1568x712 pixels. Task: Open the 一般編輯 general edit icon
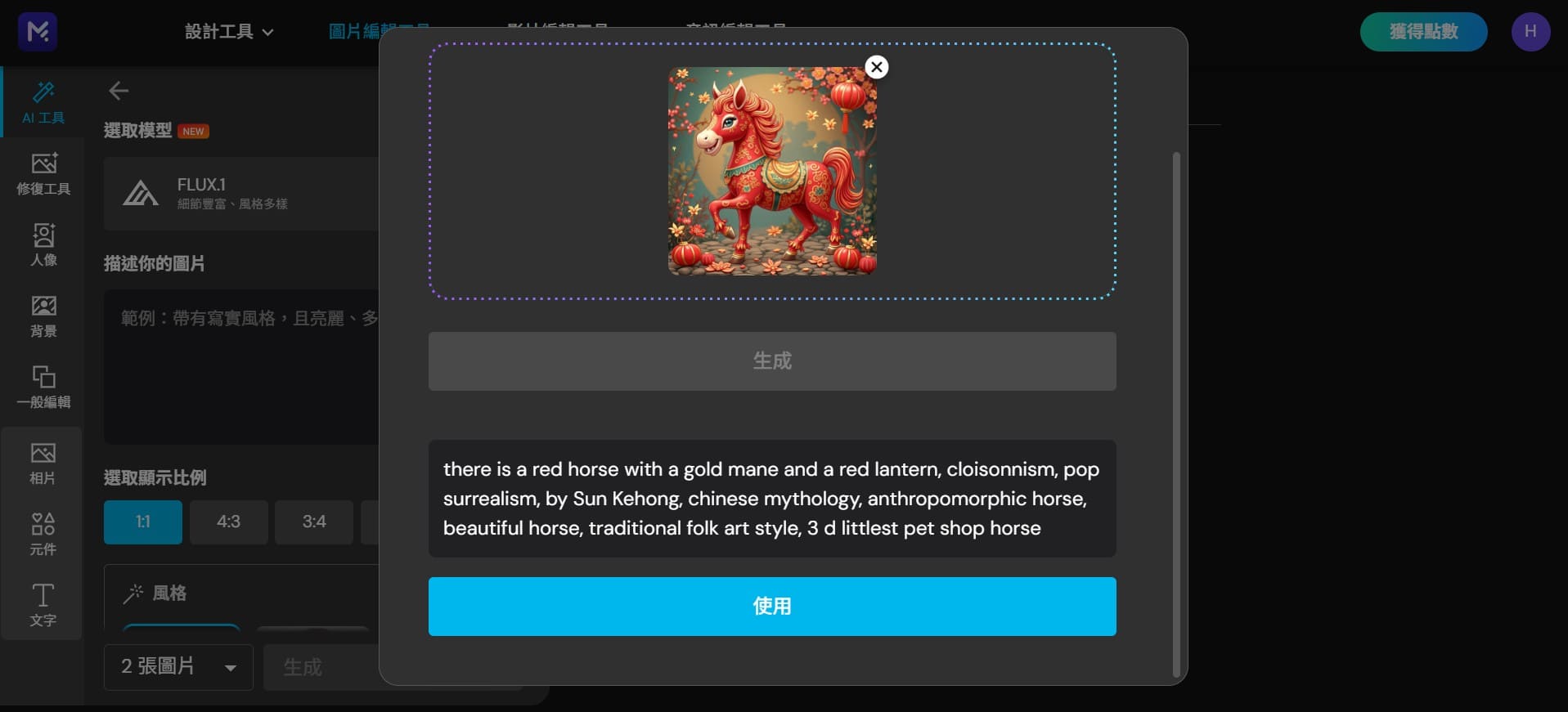point(43,387)
